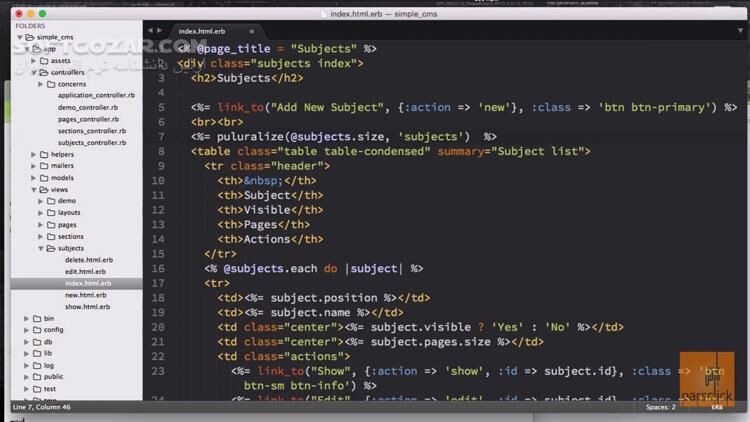Screen dimensions: 750x422
Task: Click the window title index.html.erb — simple_cms
Action: click(x=384, y=14)
